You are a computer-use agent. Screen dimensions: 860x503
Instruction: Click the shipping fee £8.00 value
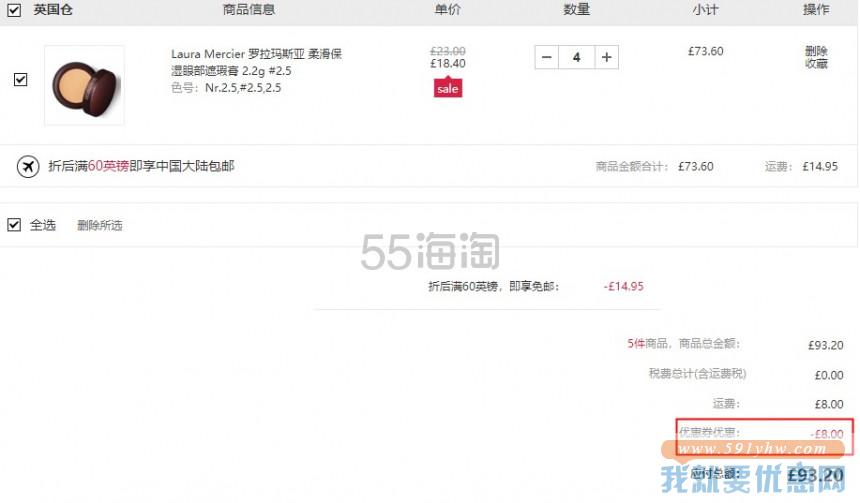coord(829,404)
